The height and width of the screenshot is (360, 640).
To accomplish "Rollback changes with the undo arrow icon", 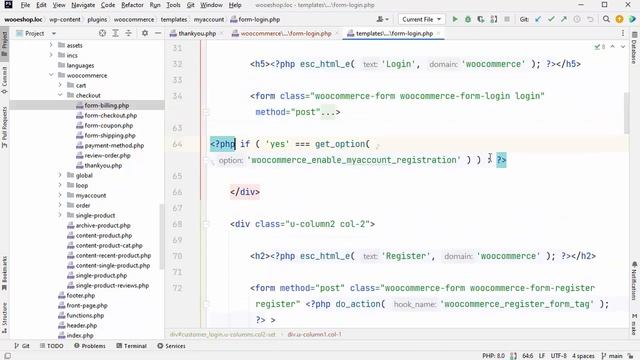I will tap(590, 19).
